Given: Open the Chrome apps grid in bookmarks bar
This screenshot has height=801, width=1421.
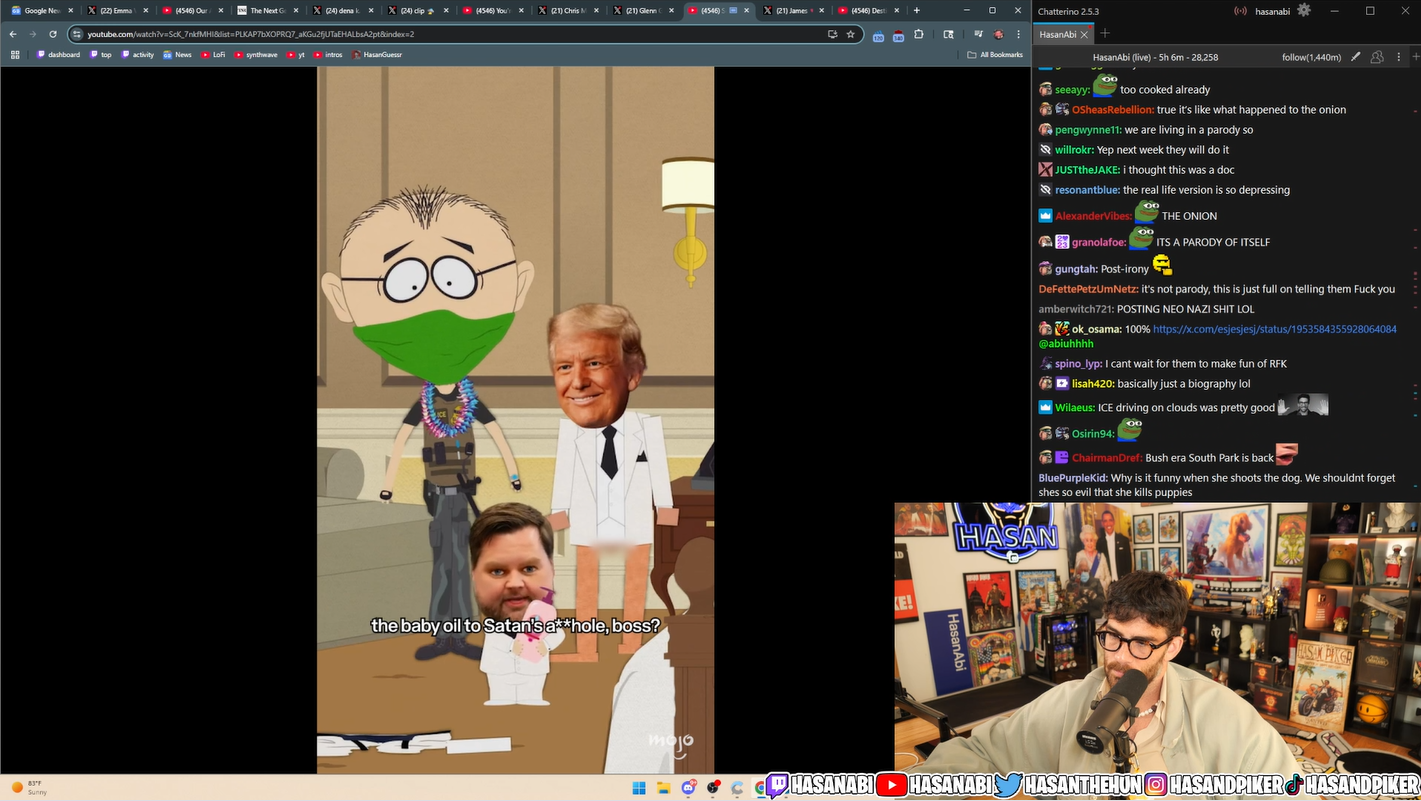Looking at the screenshot, I should tap(15, 55).
